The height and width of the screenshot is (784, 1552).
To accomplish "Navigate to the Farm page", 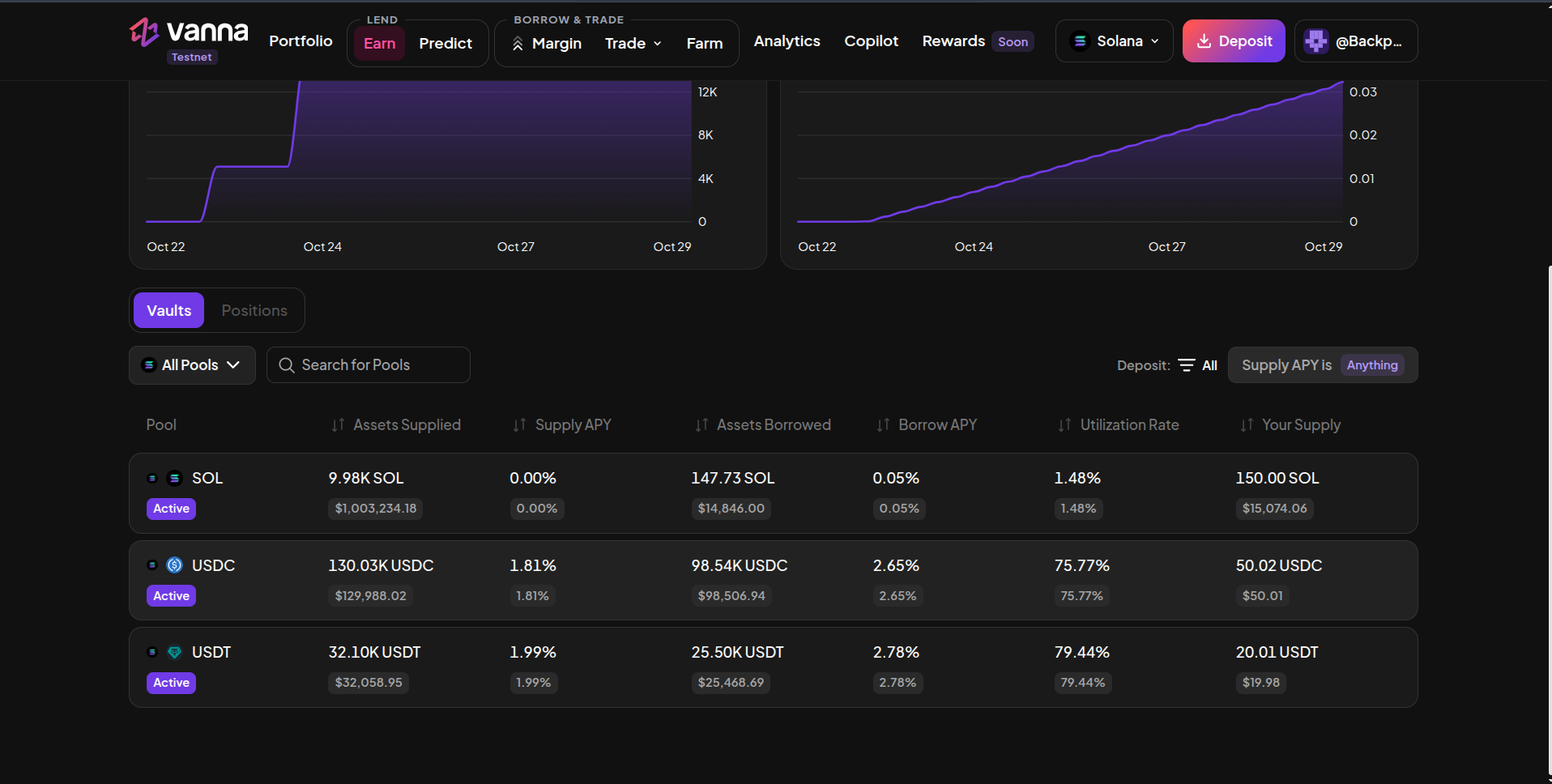I will pyautogui.click(x=705, y=44).
